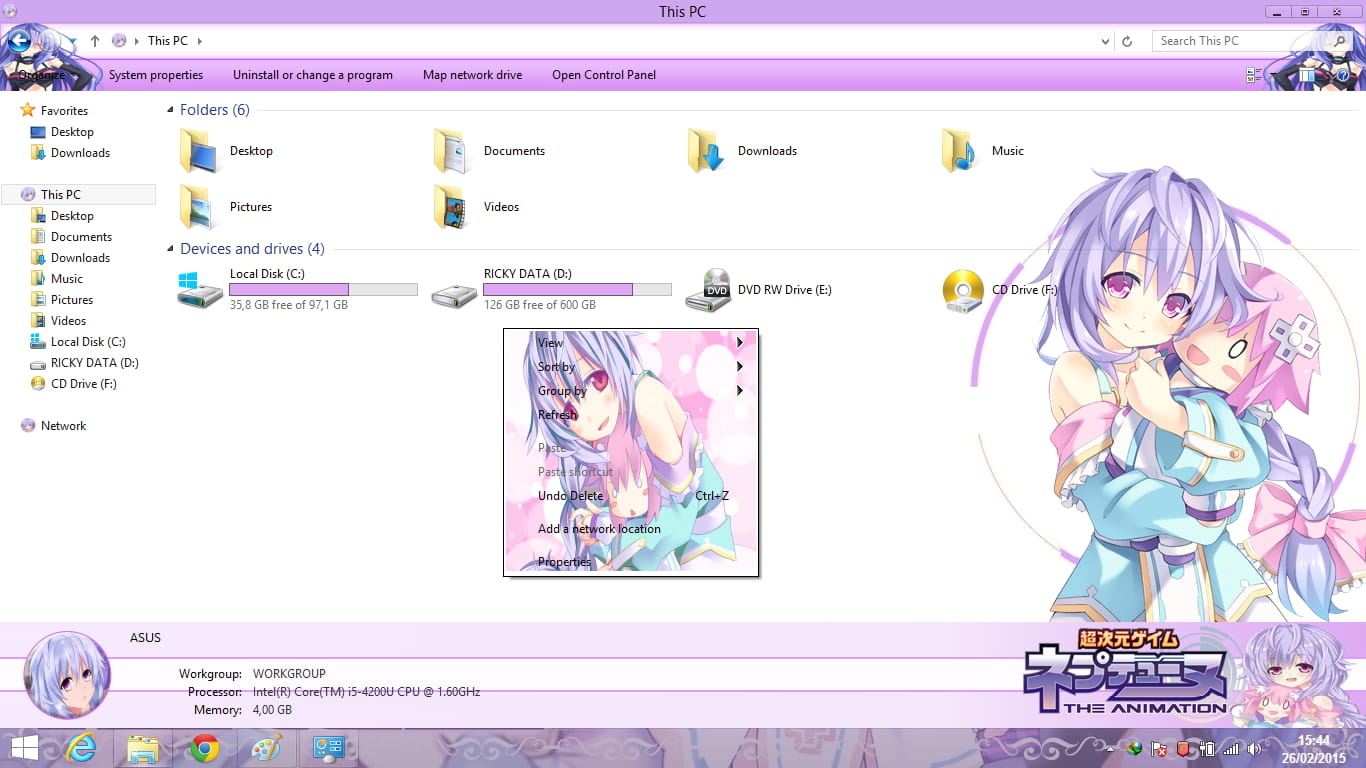The height and width of the screenshot is (768, 1366).
Task: Open the Organize dropdown menu
Action: click(43, 75)
